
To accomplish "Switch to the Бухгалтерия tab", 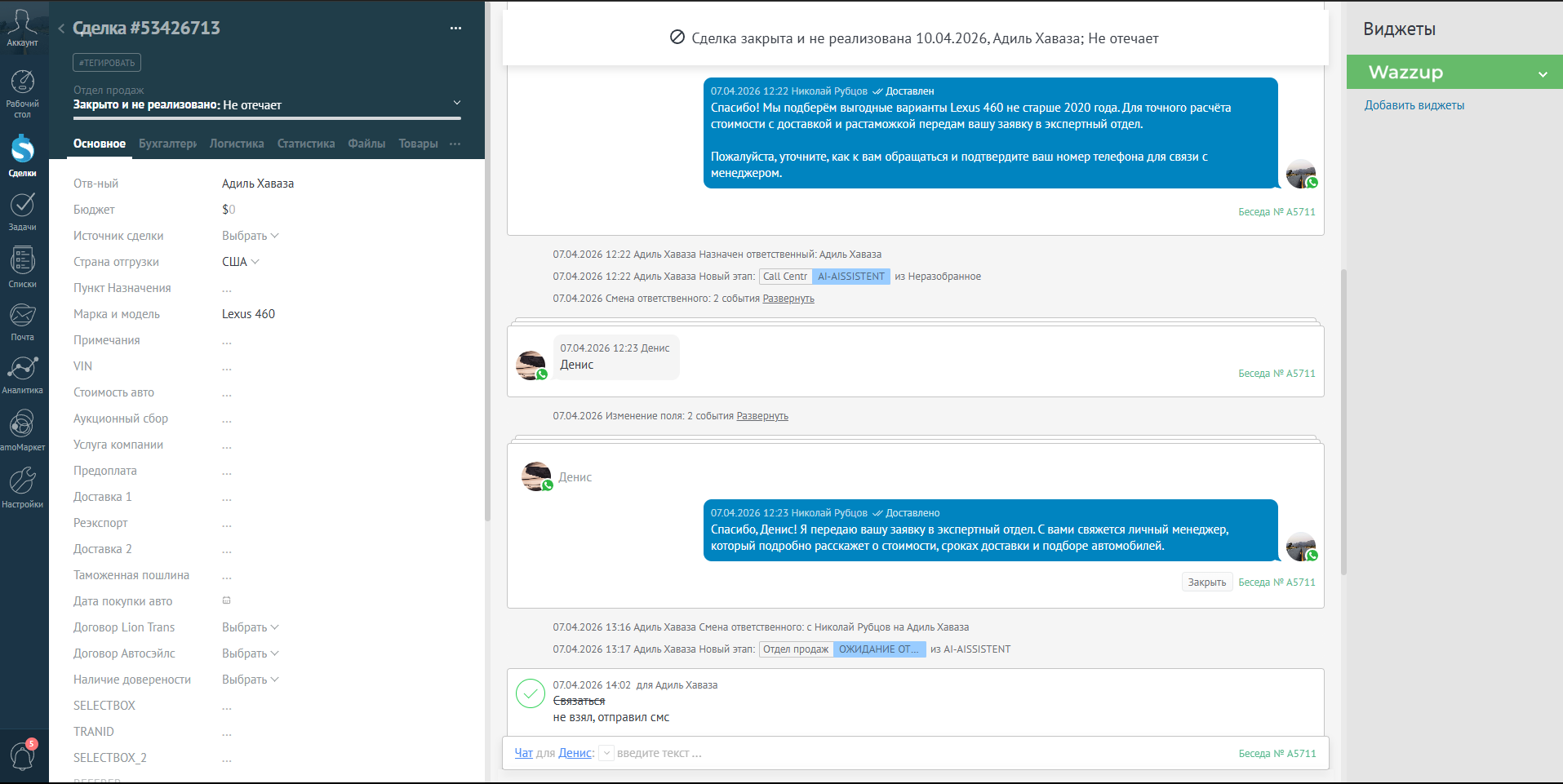I will pyautogui.click(x=167, y=144).
